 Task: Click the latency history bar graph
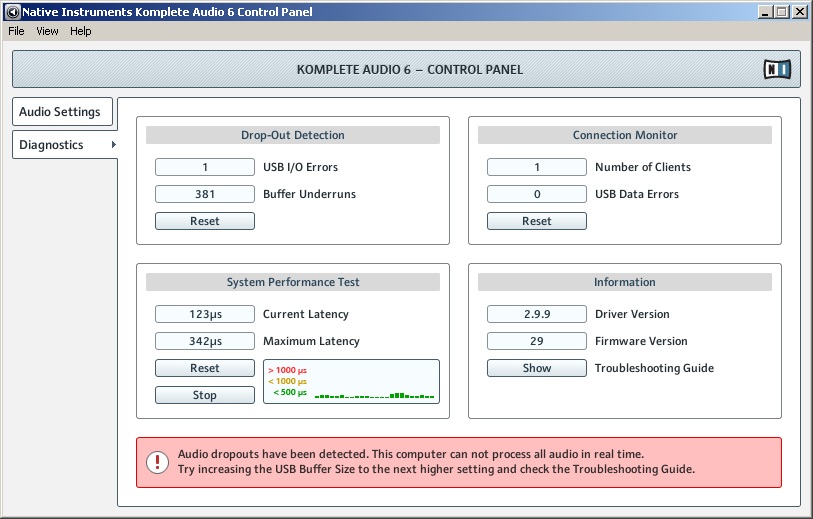(x=374, y=395)
